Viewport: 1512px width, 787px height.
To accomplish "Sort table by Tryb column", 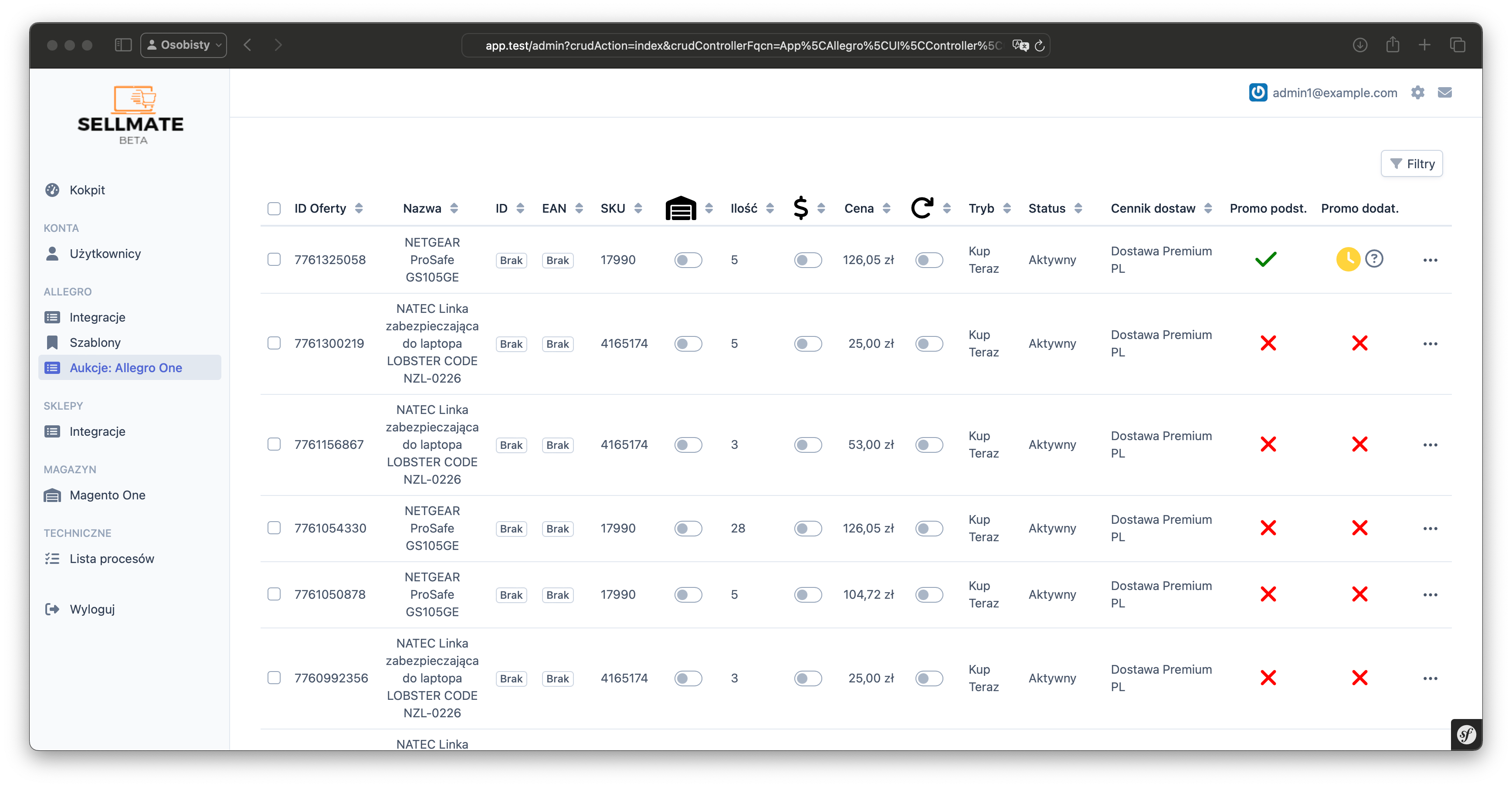I will pos(989,208).
